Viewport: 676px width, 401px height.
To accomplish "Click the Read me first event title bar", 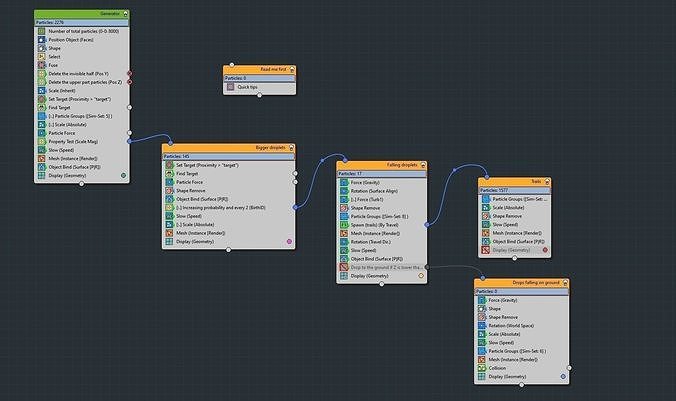I will coord(260,69).
